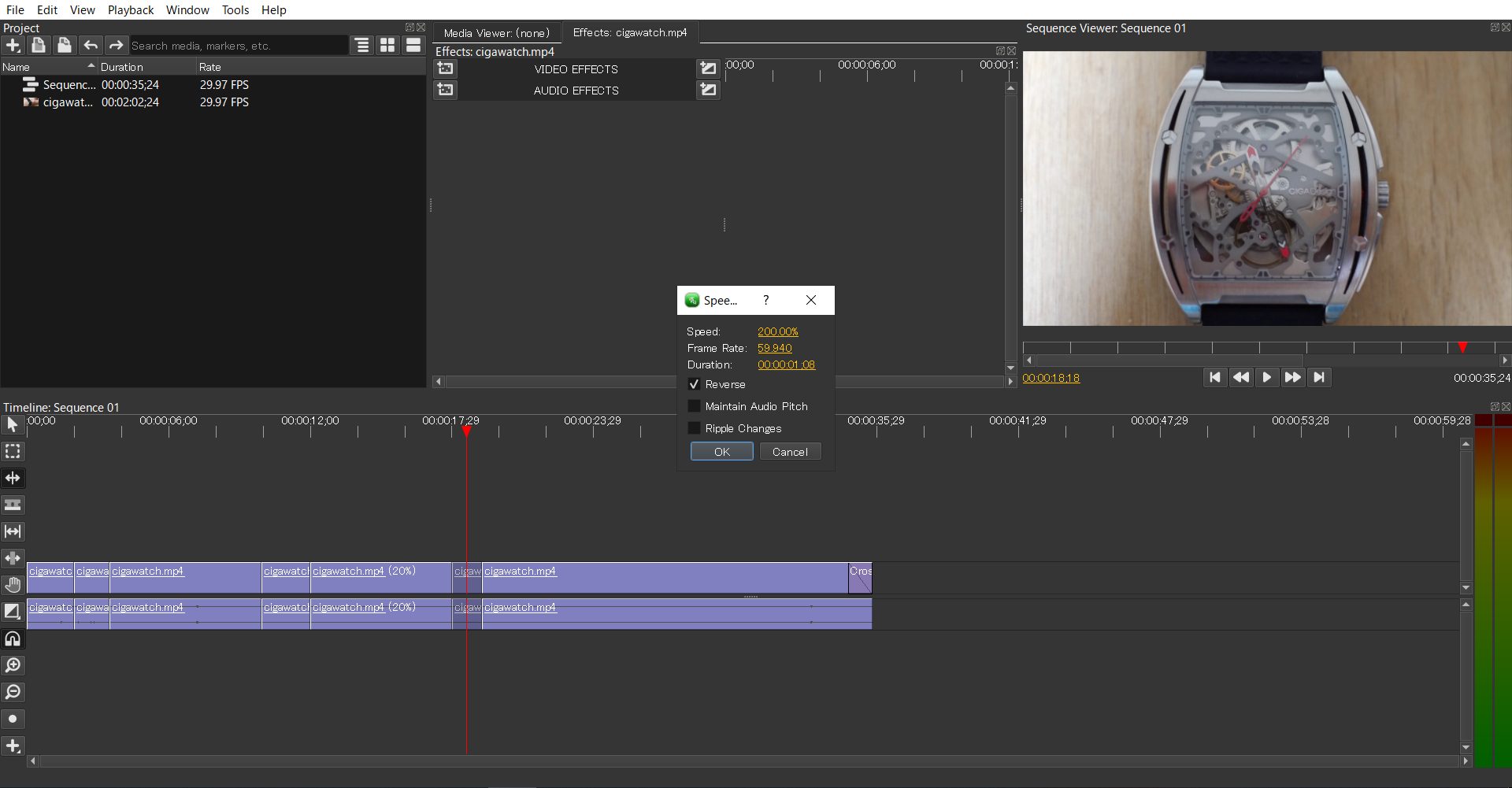Select the Hand tool

(13, 586)
